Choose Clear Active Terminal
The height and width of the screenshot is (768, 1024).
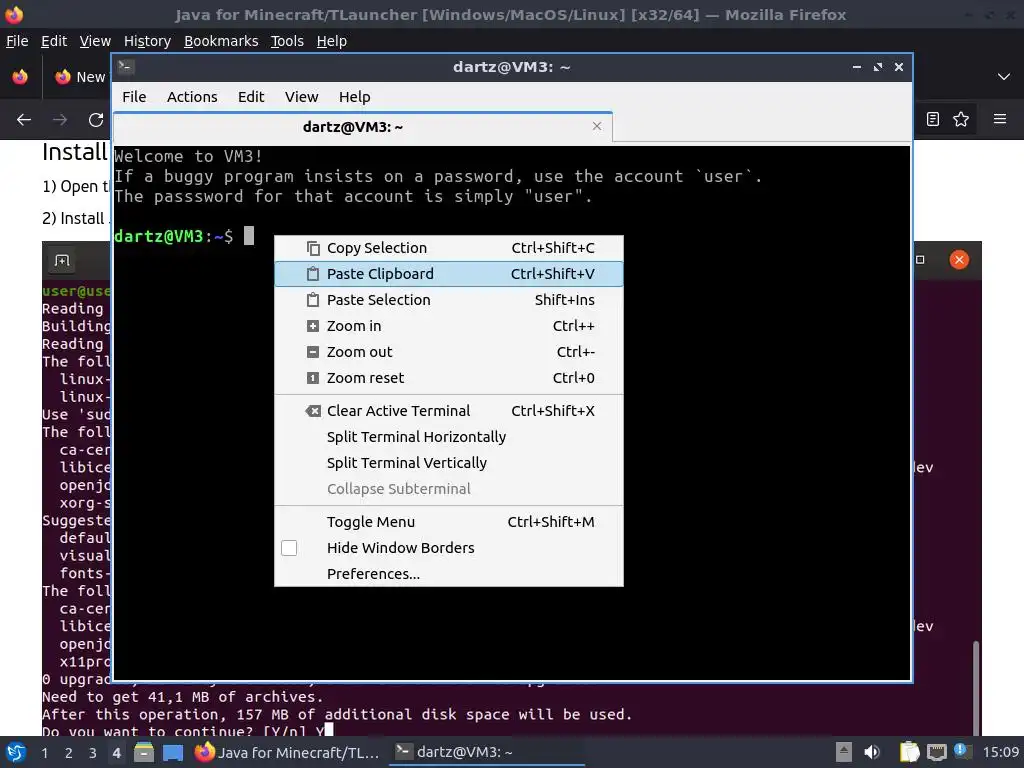tap(449, 411)
